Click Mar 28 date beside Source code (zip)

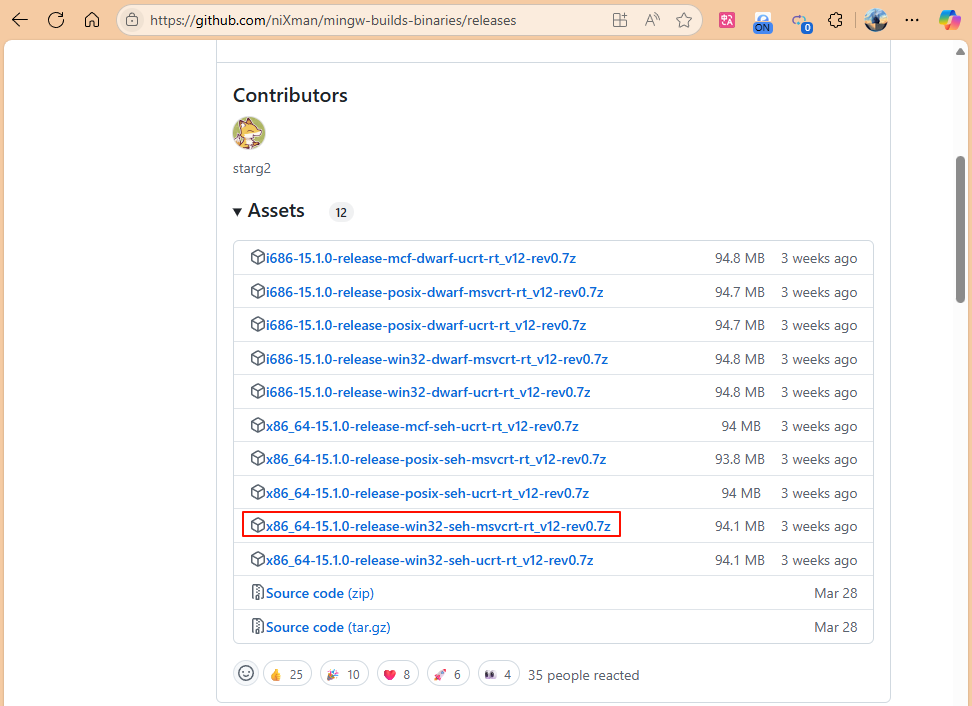point(836,593)
